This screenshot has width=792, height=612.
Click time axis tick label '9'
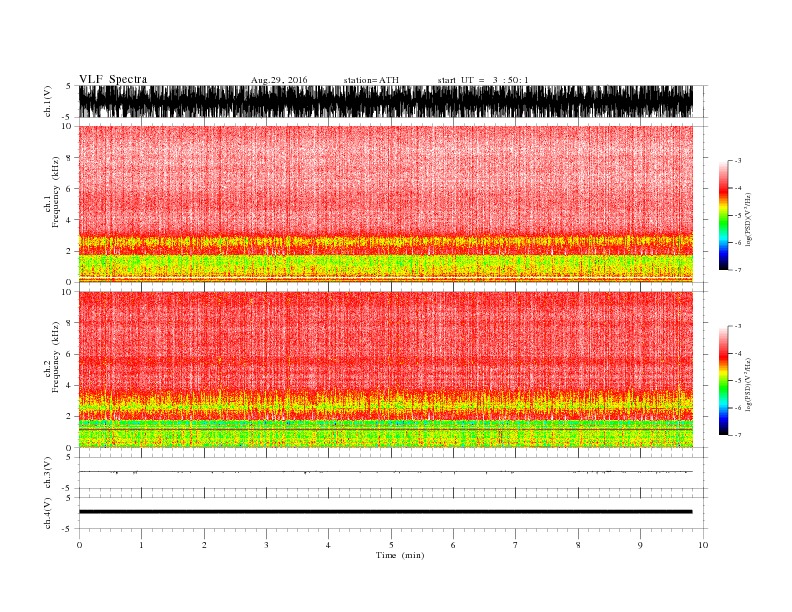(640, 545)
